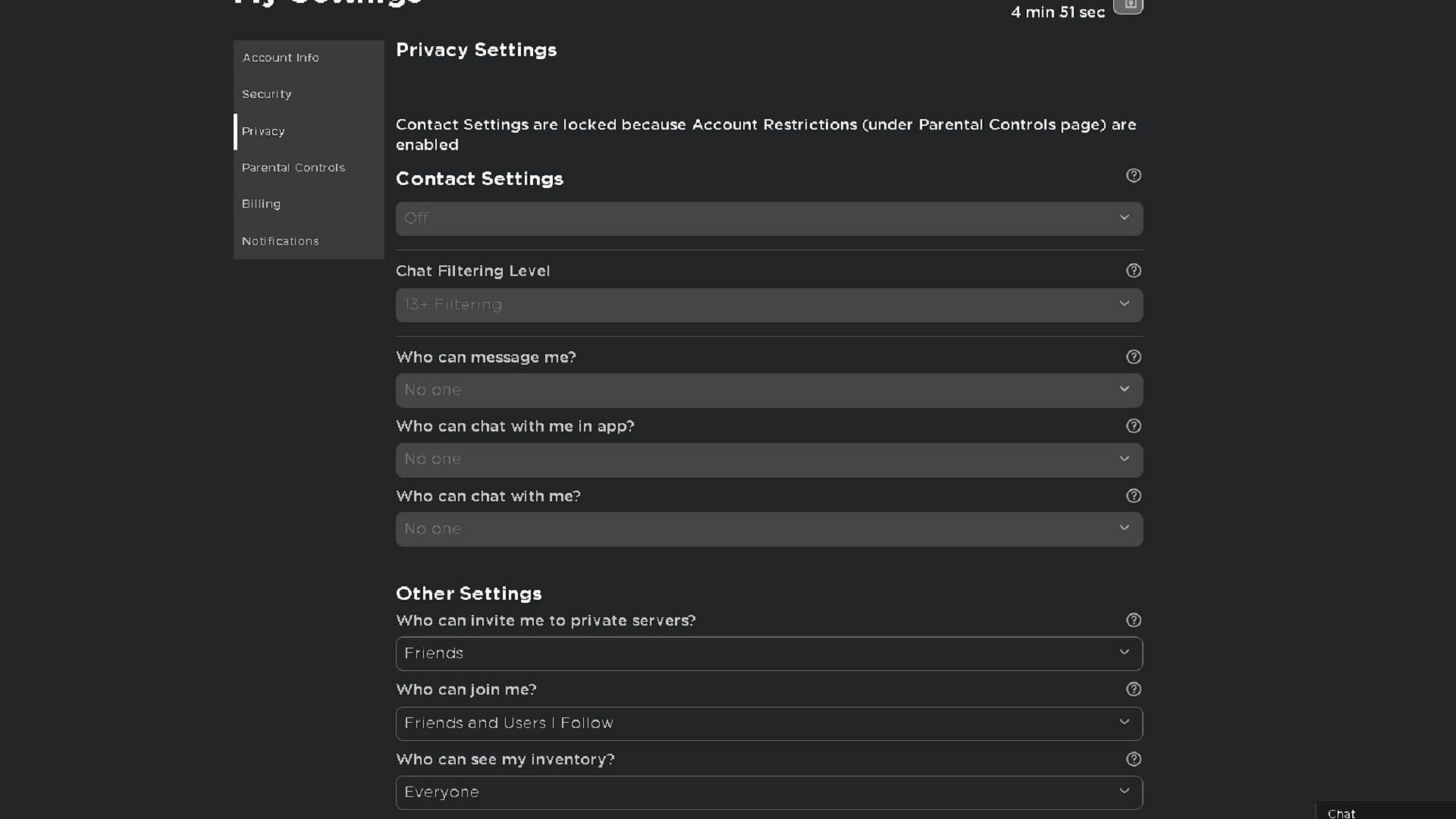The width and height of the screenshot is (1456, 819).
Task: Toggle the Chat Filtering Level setting
Action: (769, 304)
